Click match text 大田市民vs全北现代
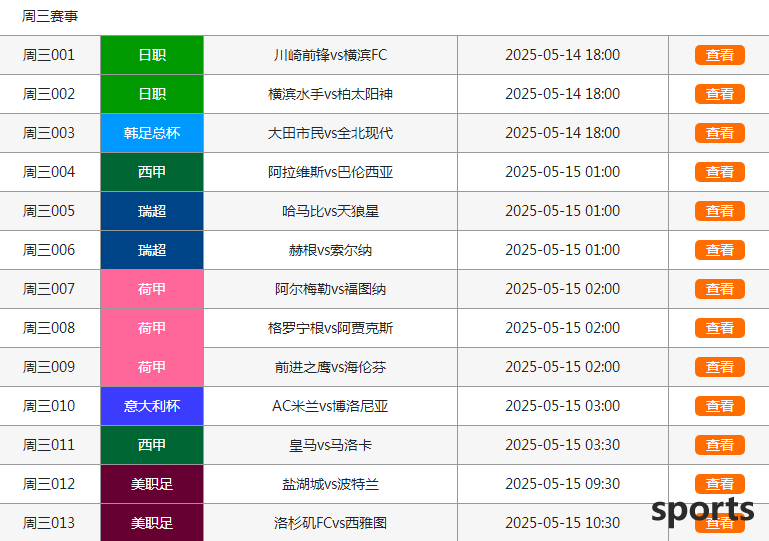Viewport: 769px width, 541px height. click(331, 133)
